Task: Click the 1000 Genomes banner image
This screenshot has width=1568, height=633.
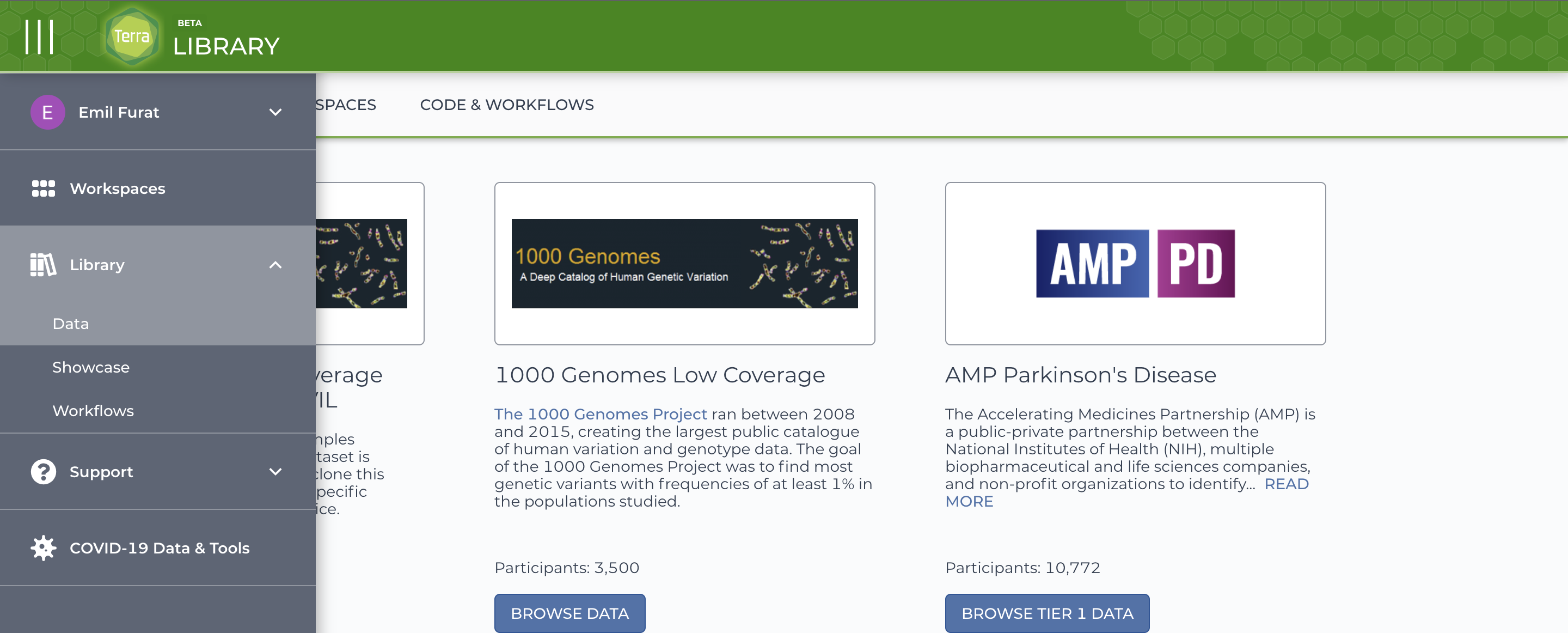Action: click(x=684, y=263)
